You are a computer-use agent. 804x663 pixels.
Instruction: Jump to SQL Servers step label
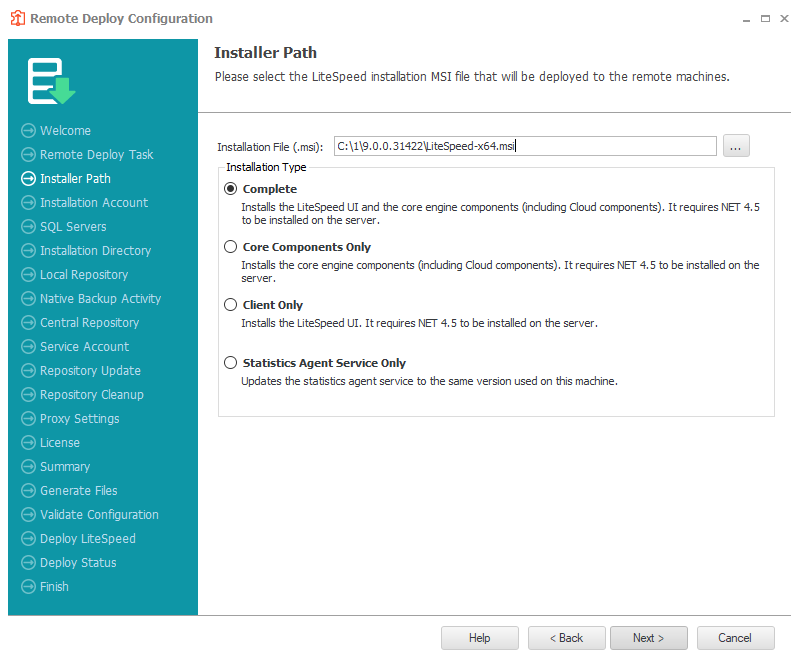pyautogui.click(x=73, y=227)
